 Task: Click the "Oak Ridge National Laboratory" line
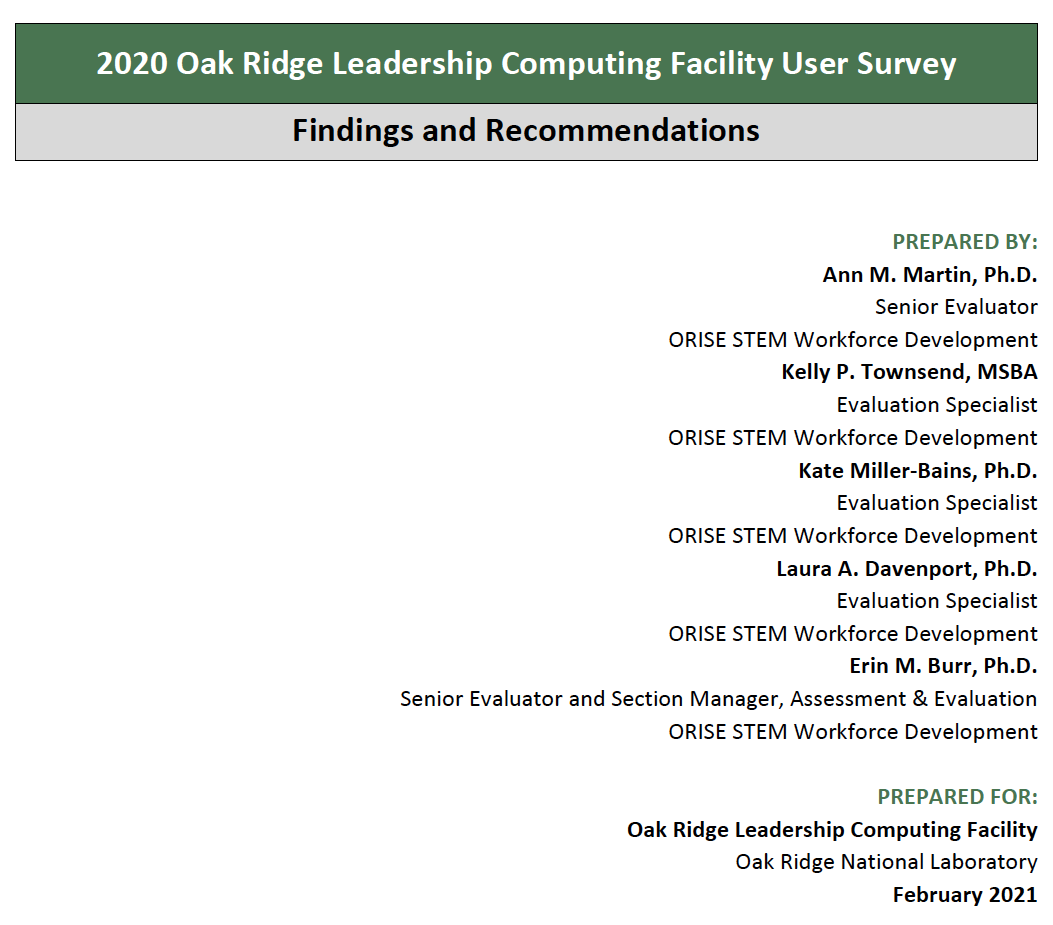(886, 862)
